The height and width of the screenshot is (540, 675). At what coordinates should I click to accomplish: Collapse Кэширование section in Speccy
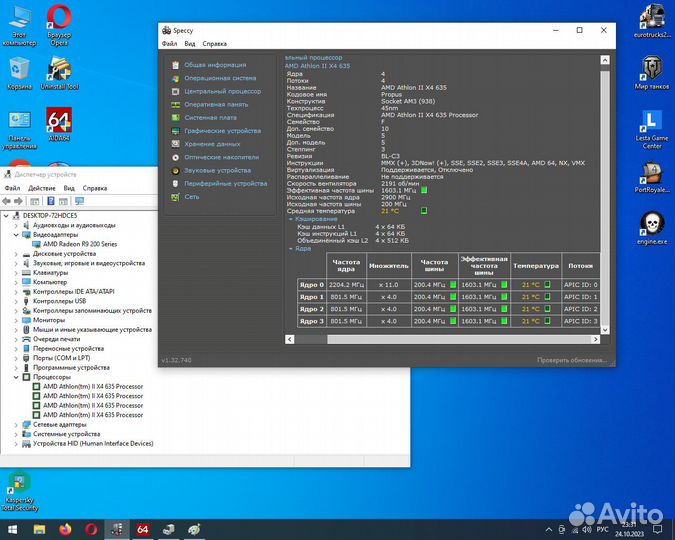291,219
